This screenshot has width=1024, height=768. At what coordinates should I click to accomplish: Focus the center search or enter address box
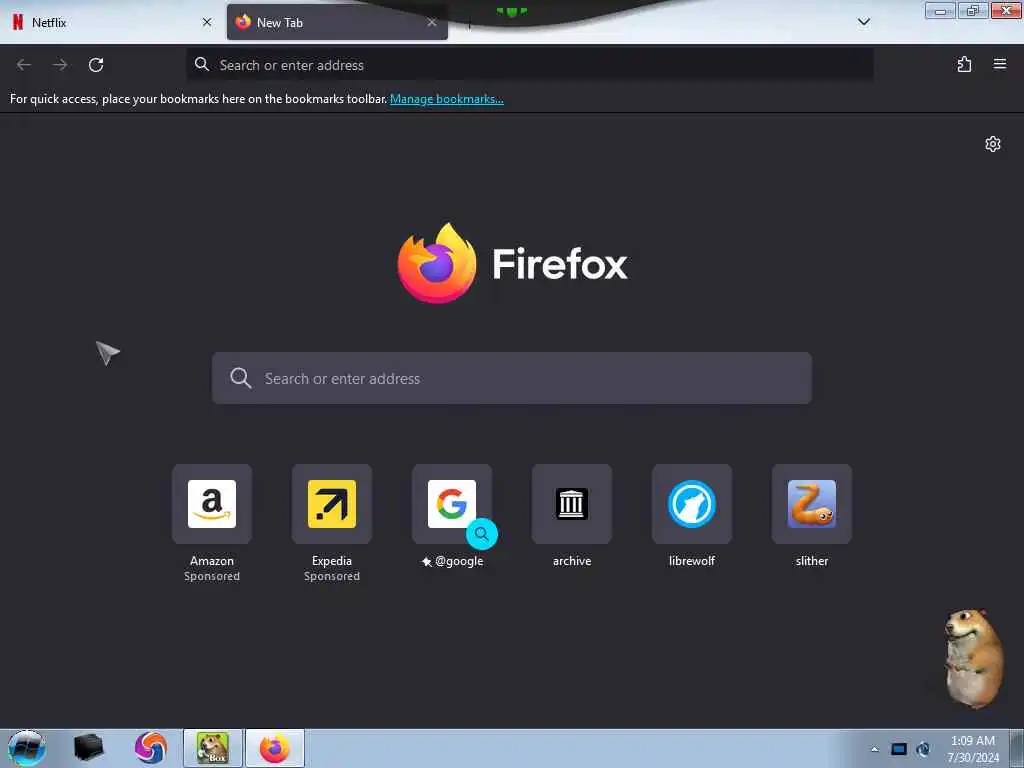[512, 378]
